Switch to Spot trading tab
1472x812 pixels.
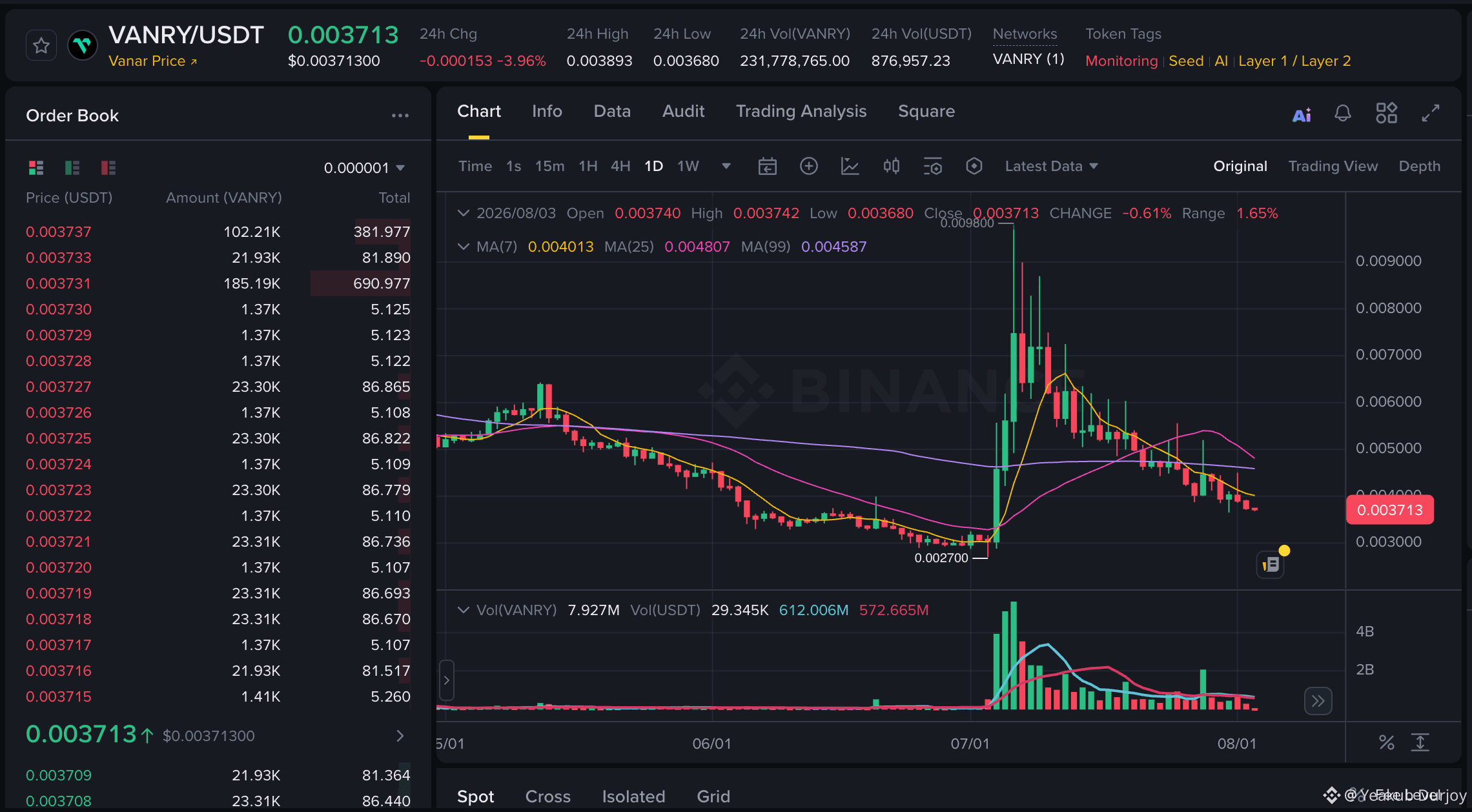point(476,797)
